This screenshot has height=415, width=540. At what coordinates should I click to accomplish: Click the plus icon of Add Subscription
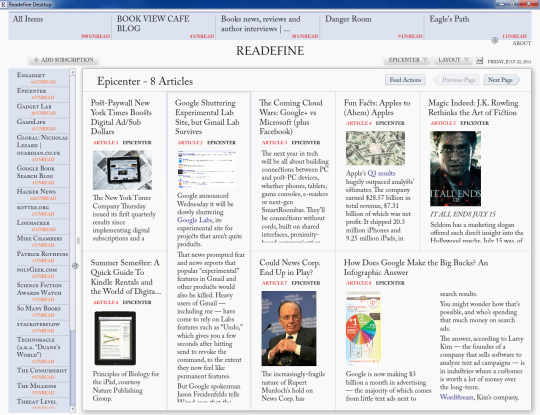pos(36,60)
